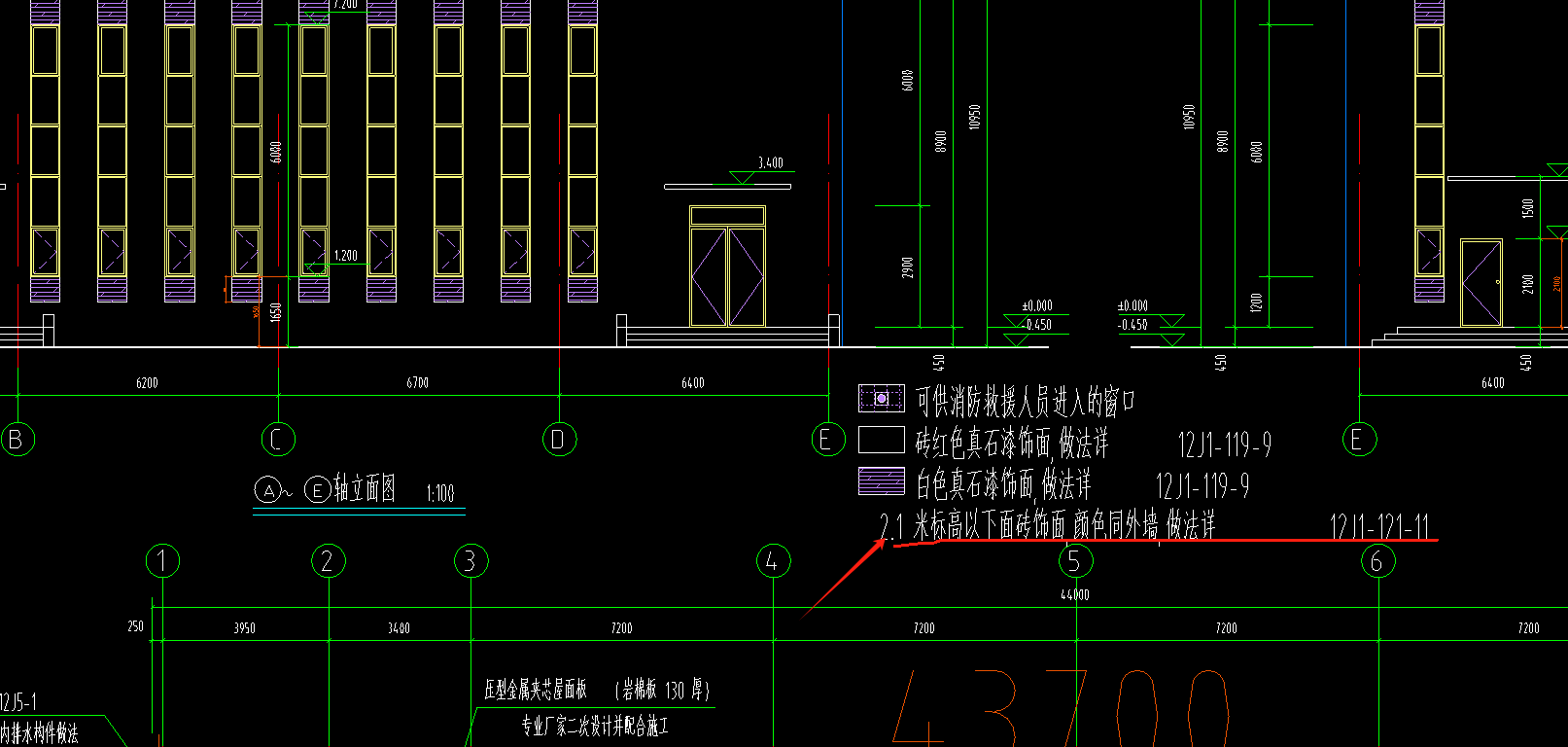The height and width of the screenshot is (747, 1568).
Task: Select the 3480 dimension text
Action: (399, 628)
